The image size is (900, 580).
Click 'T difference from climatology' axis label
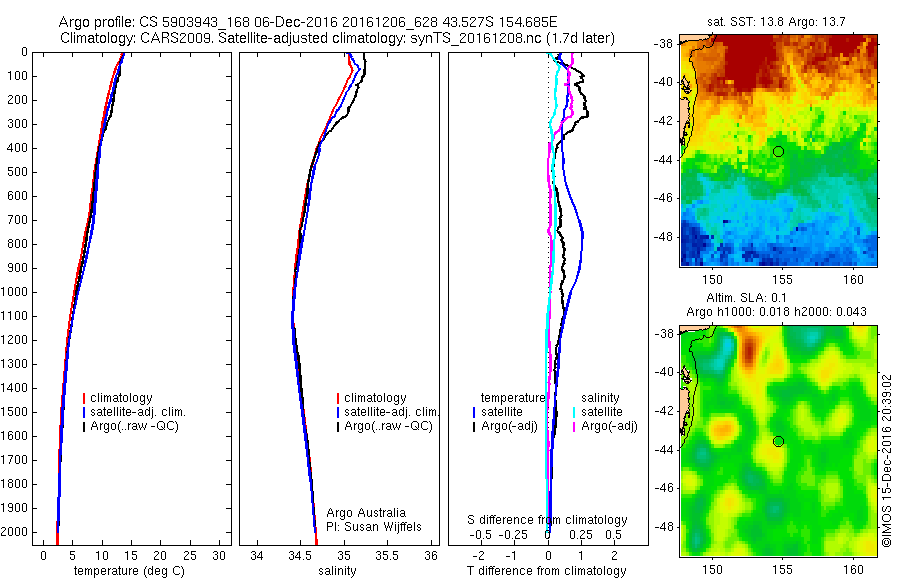point(546,571)
